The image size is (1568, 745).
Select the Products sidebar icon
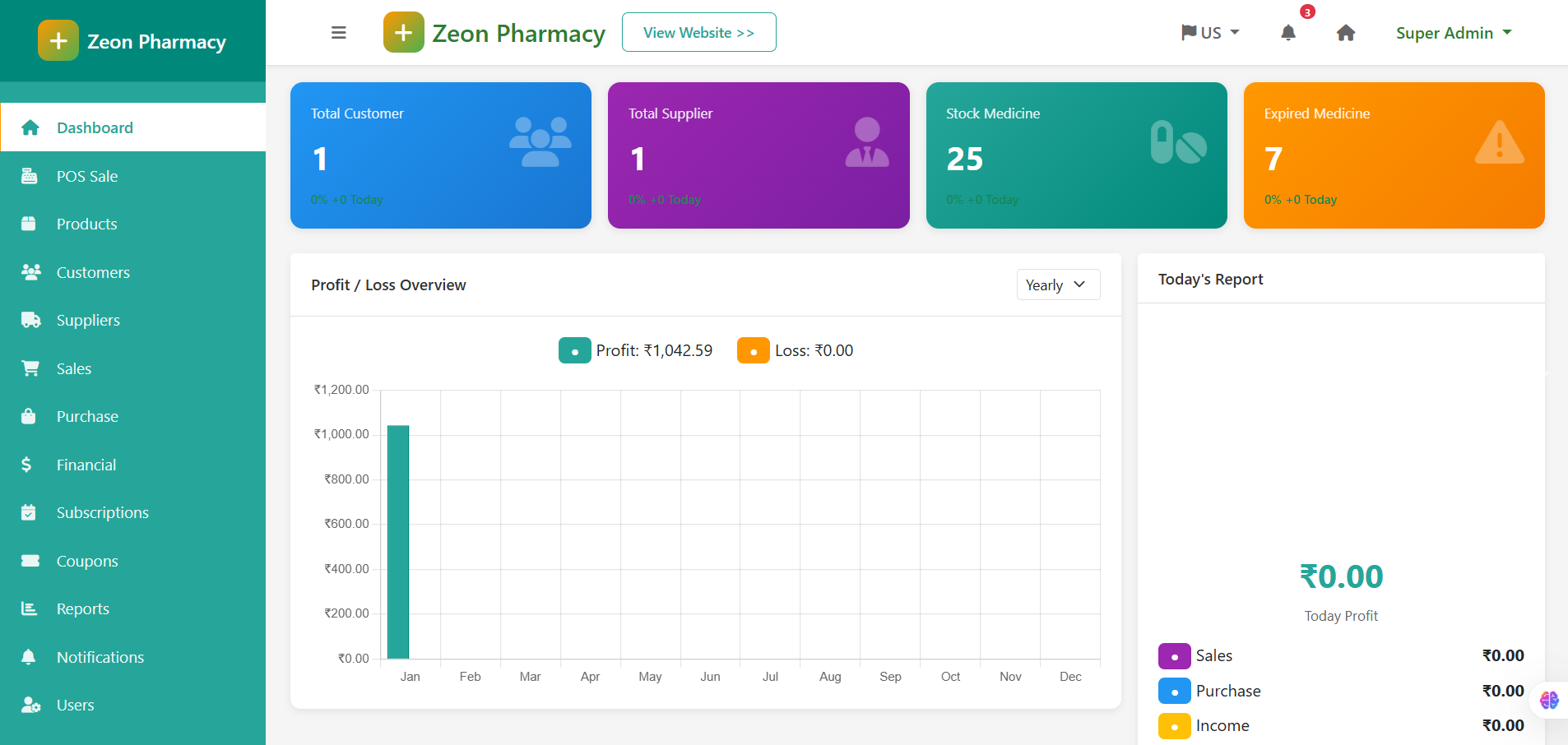pos(30,224)
